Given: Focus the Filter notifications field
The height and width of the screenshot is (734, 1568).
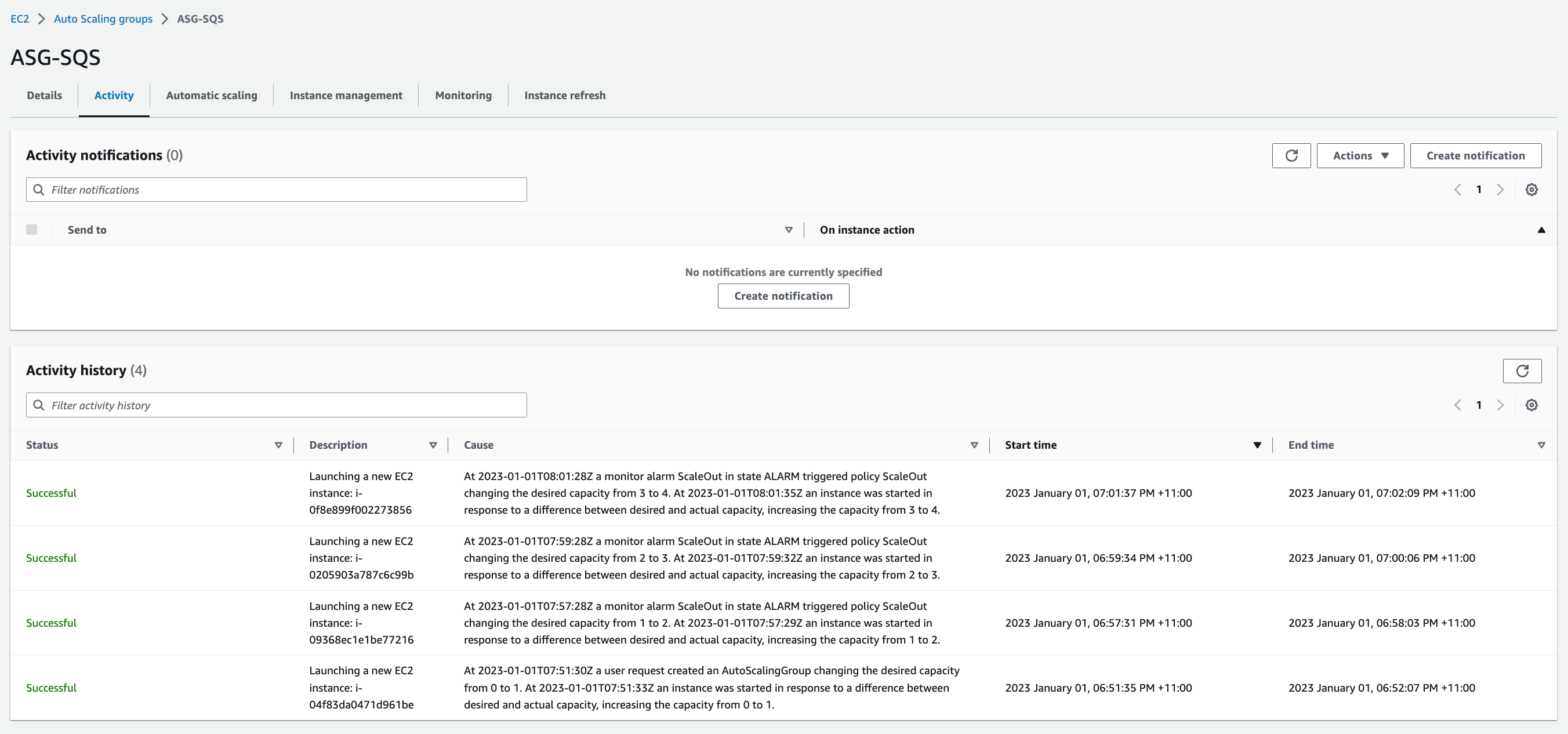Looking at the screenshot, I should point(277,190).
